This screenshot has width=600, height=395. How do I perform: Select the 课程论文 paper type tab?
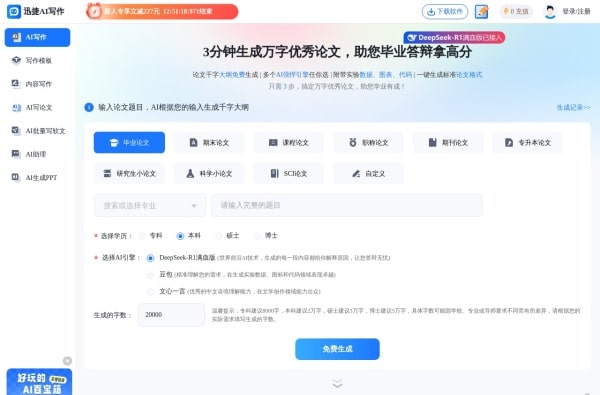[289, 142]
